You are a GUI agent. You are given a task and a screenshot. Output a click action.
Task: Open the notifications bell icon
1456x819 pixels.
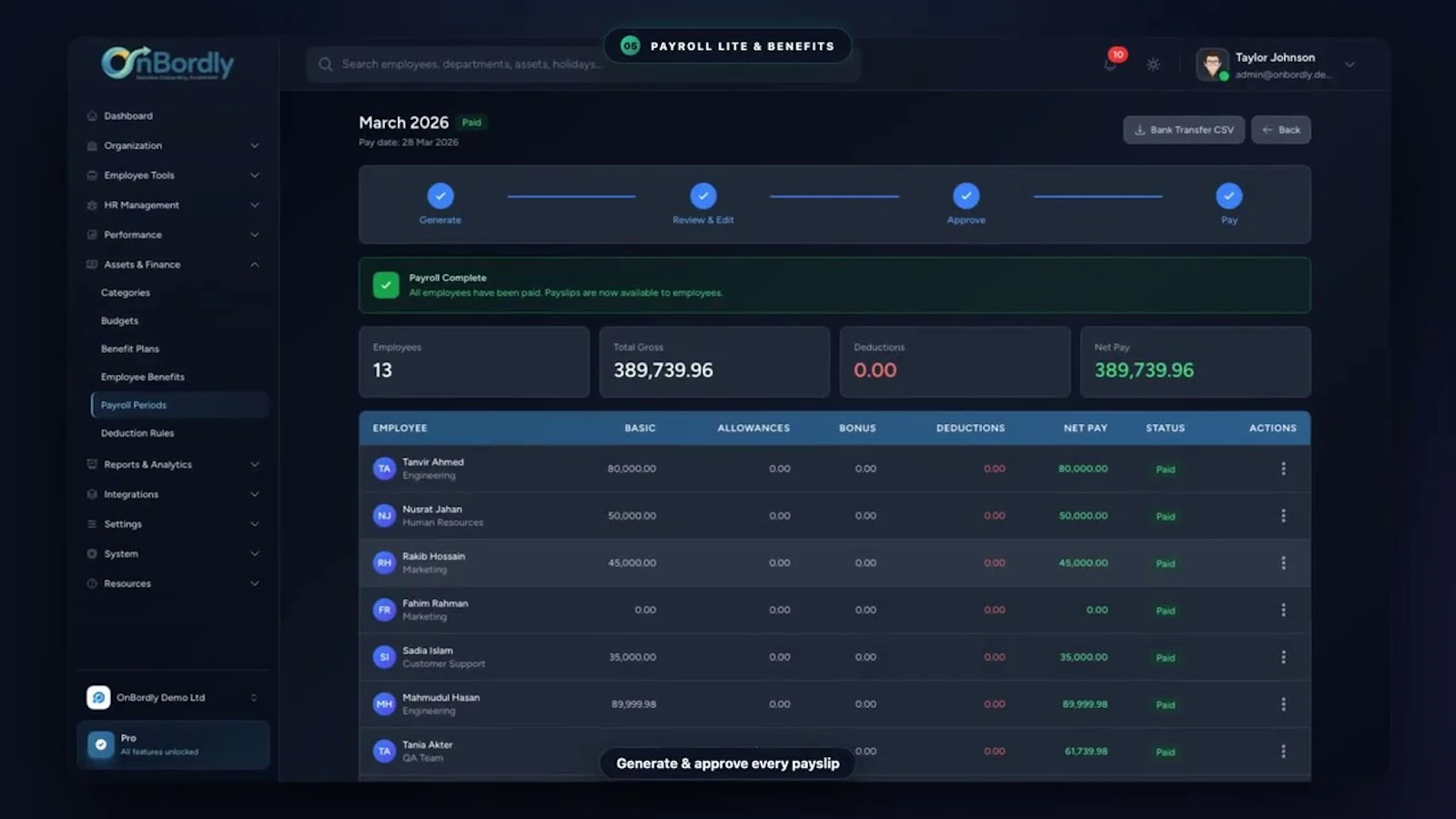(1110, 65)
